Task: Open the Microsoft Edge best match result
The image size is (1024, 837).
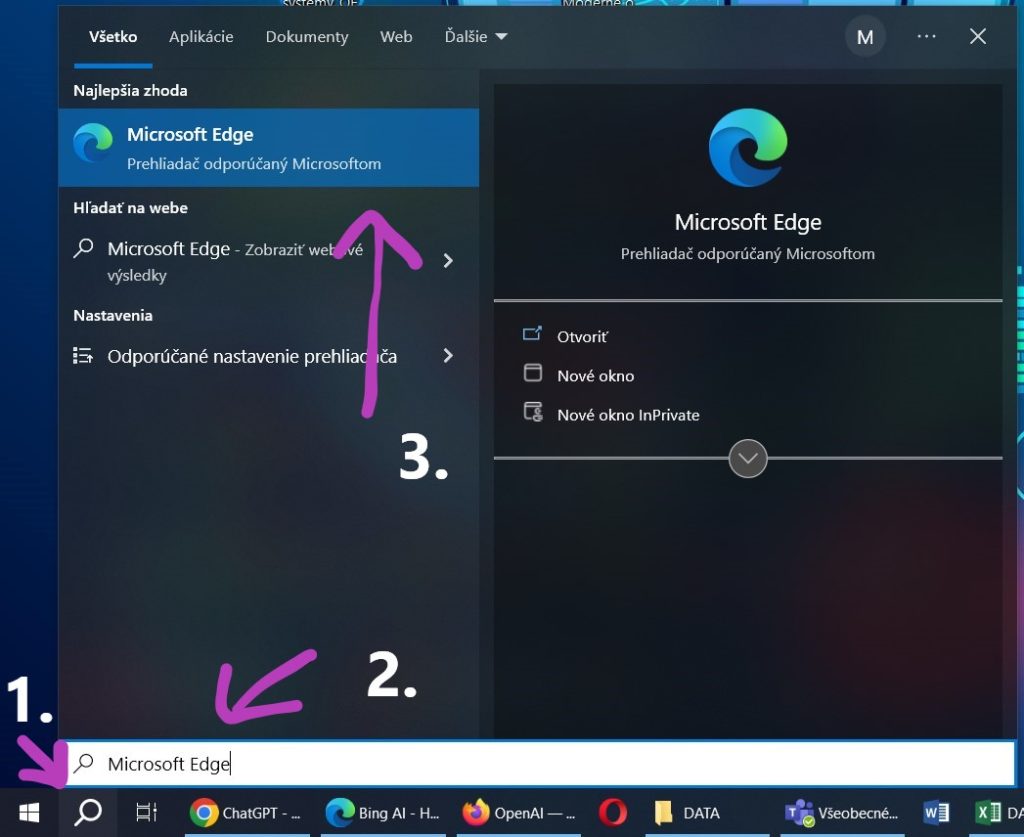Action: coord(268,148)
